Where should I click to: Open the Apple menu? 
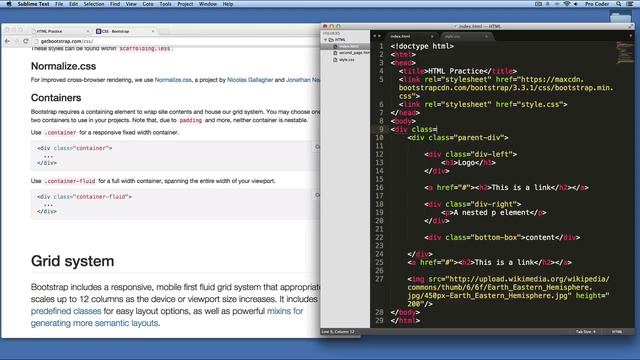click(8, 4)
